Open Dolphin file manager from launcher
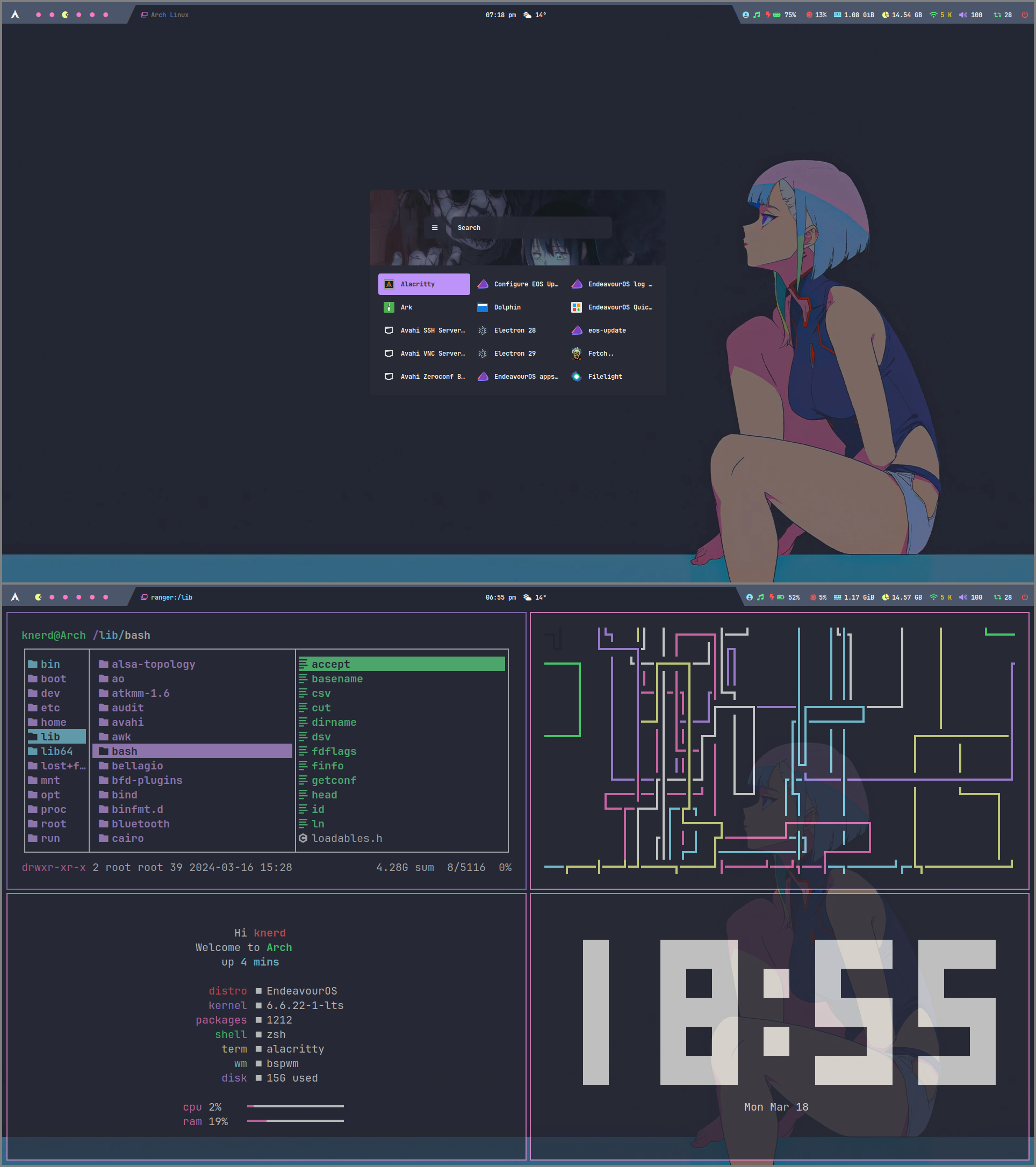Viewport: 1036px width, 1167px height. click(x=517, y=307)
